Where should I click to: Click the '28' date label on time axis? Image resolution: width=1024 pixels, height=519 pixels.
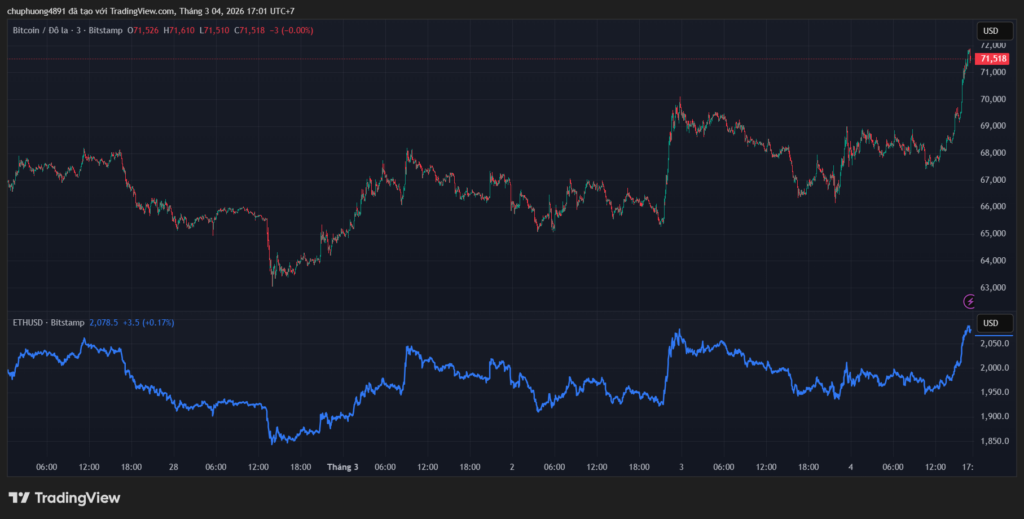pyautogui.click(x=174, y=467)
